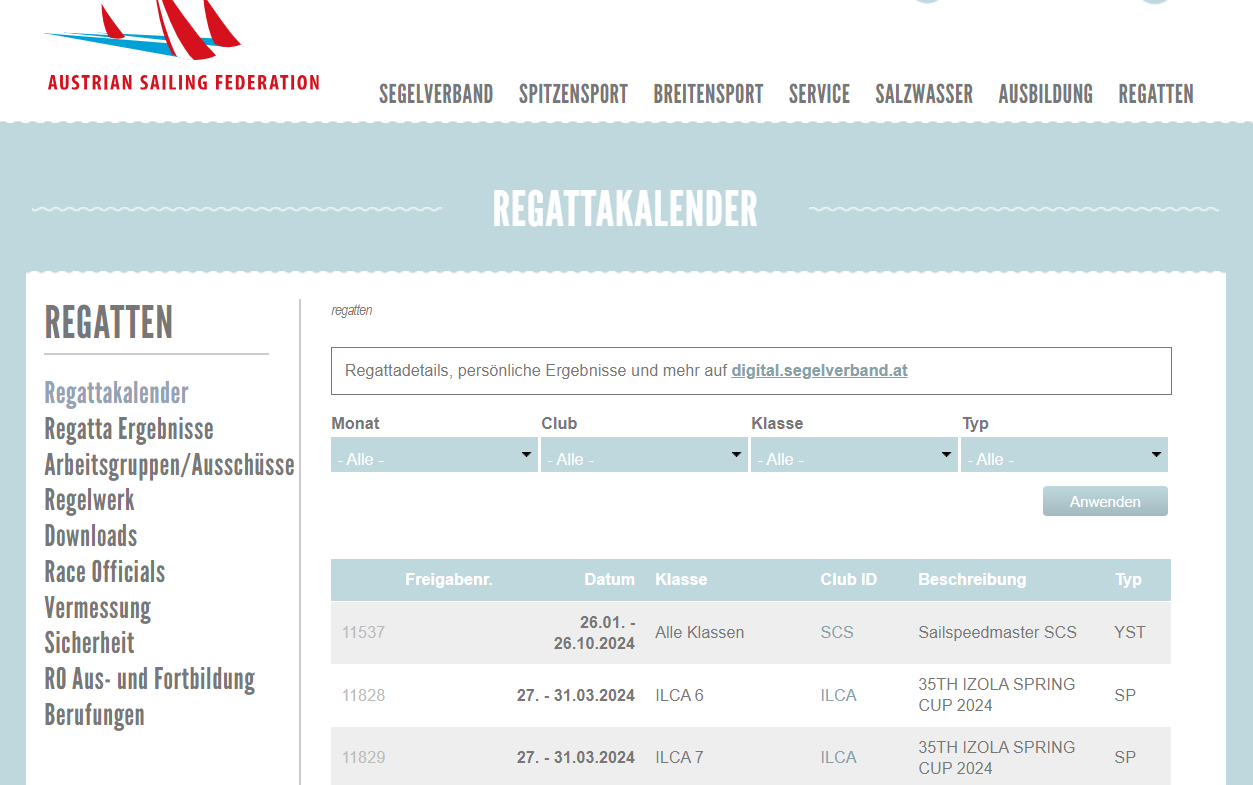Open regatta number 11537
The image size is (1253, 785).
click(363, 632)
